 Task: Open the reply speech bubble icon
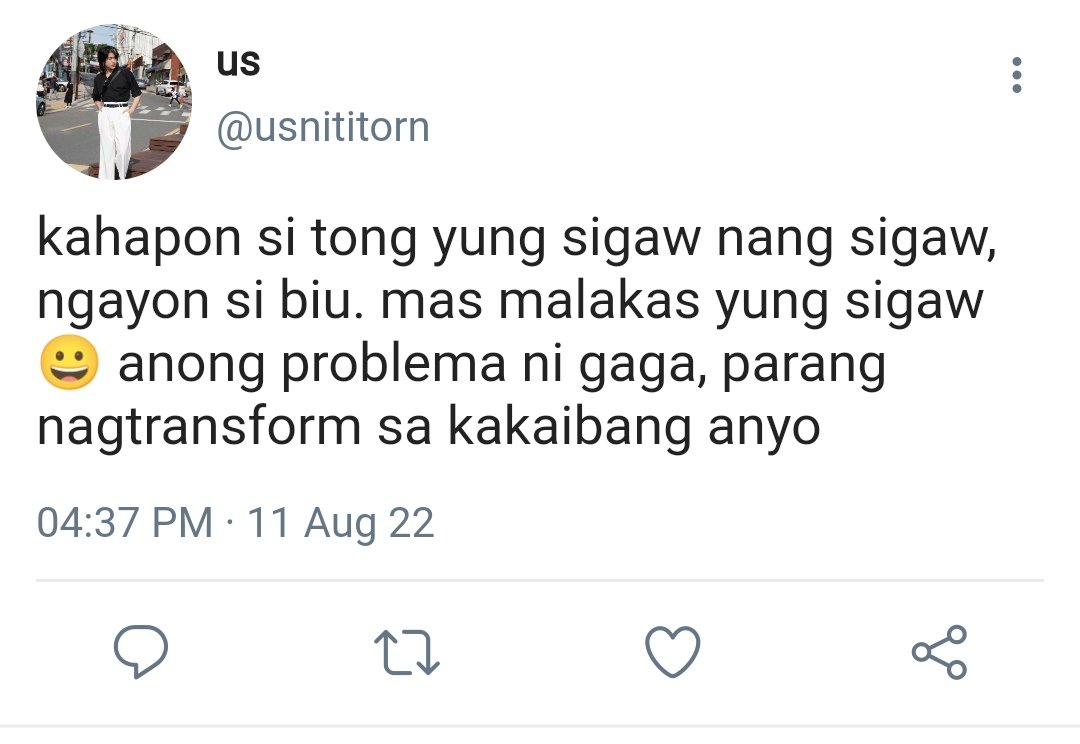coord(141,651)
